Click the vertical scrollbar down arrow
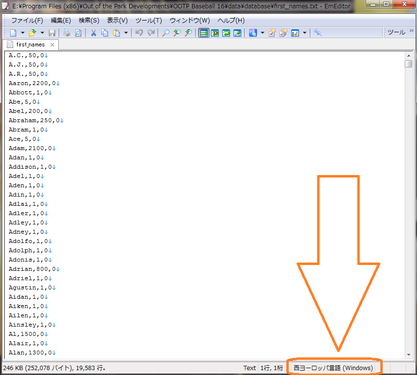Screen dimensions: 417x375 click(x=409, y=355)
